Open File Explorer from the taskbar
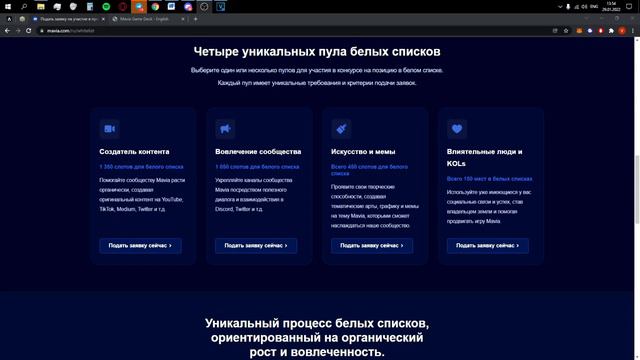The height and width of the screenshot is (360, 640). click(40, 7)
